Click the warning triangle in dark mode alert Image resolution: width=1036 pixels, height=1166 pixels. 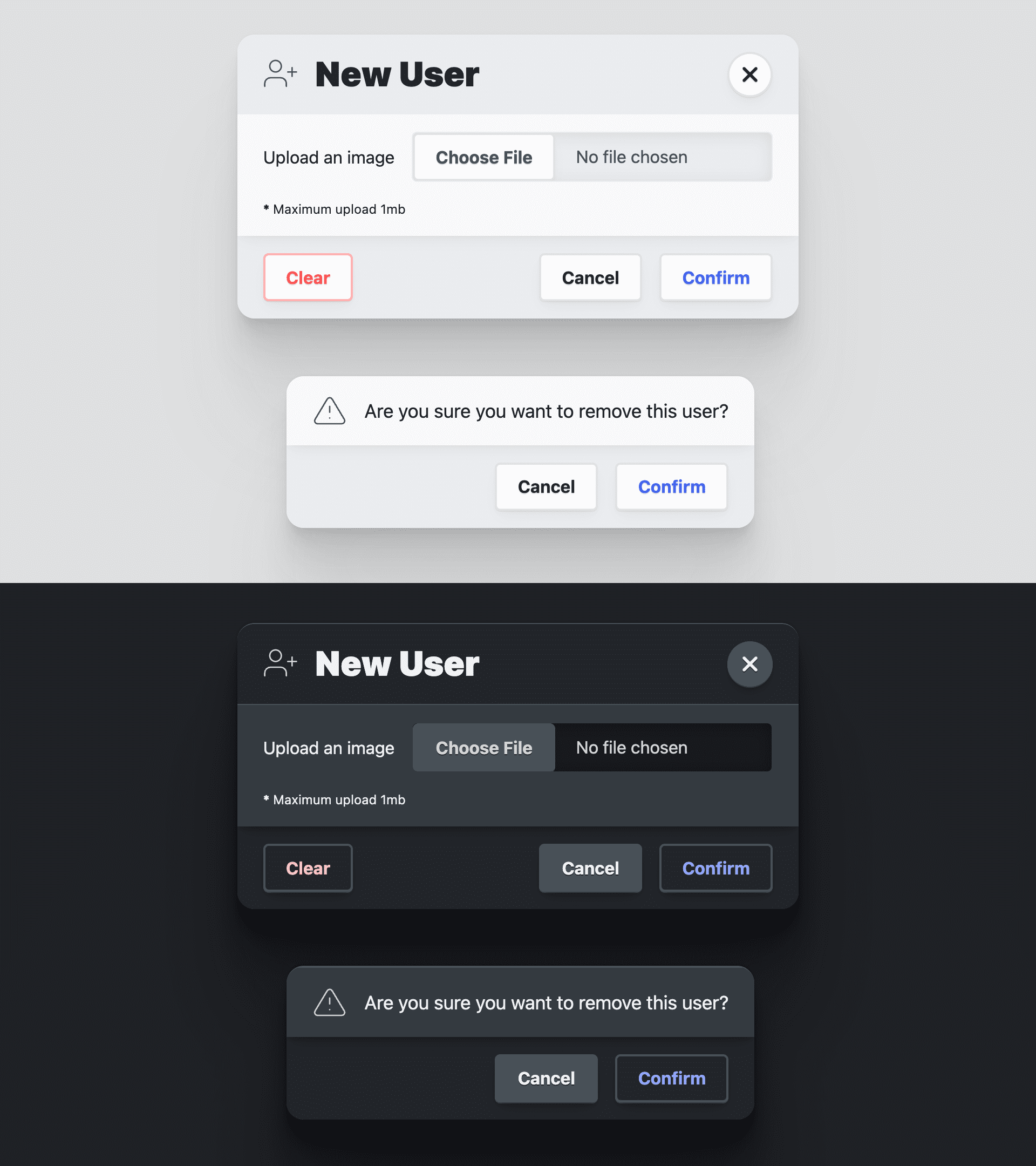click(x=329, y=1001)
